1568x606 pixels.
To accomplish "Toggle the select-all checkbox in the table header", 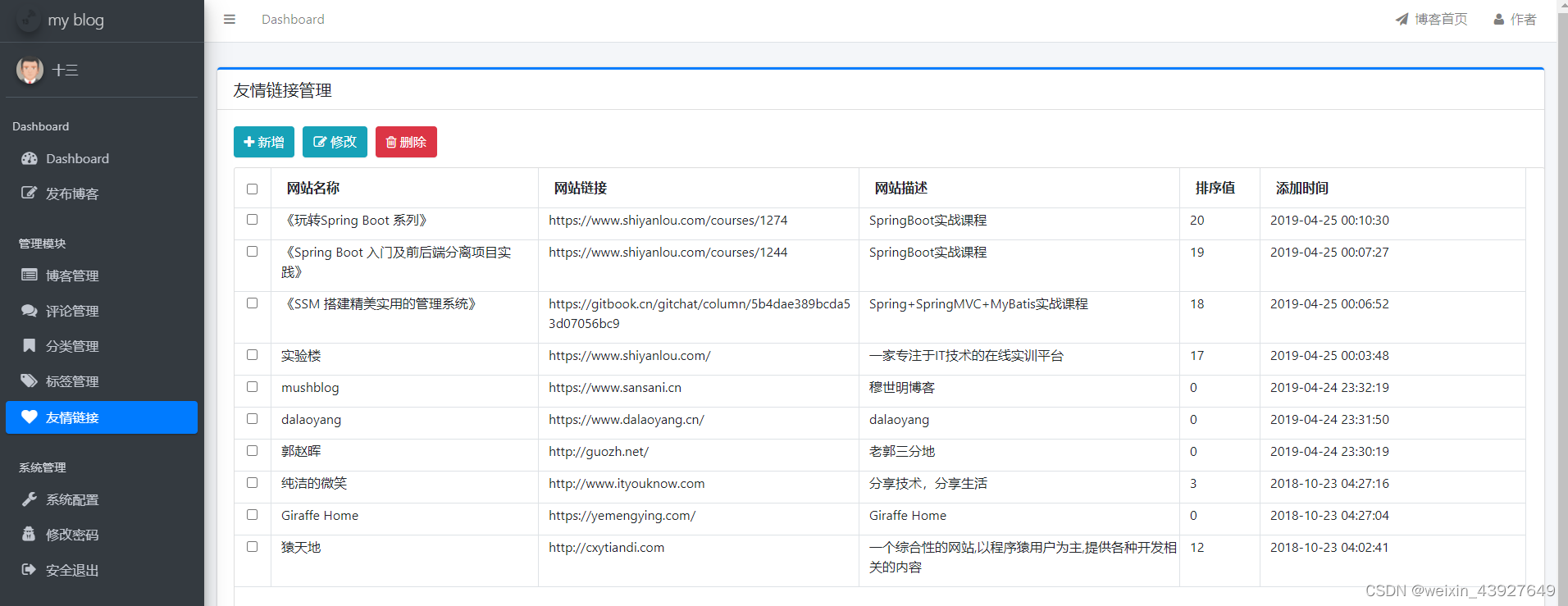I will pos(253,189).
